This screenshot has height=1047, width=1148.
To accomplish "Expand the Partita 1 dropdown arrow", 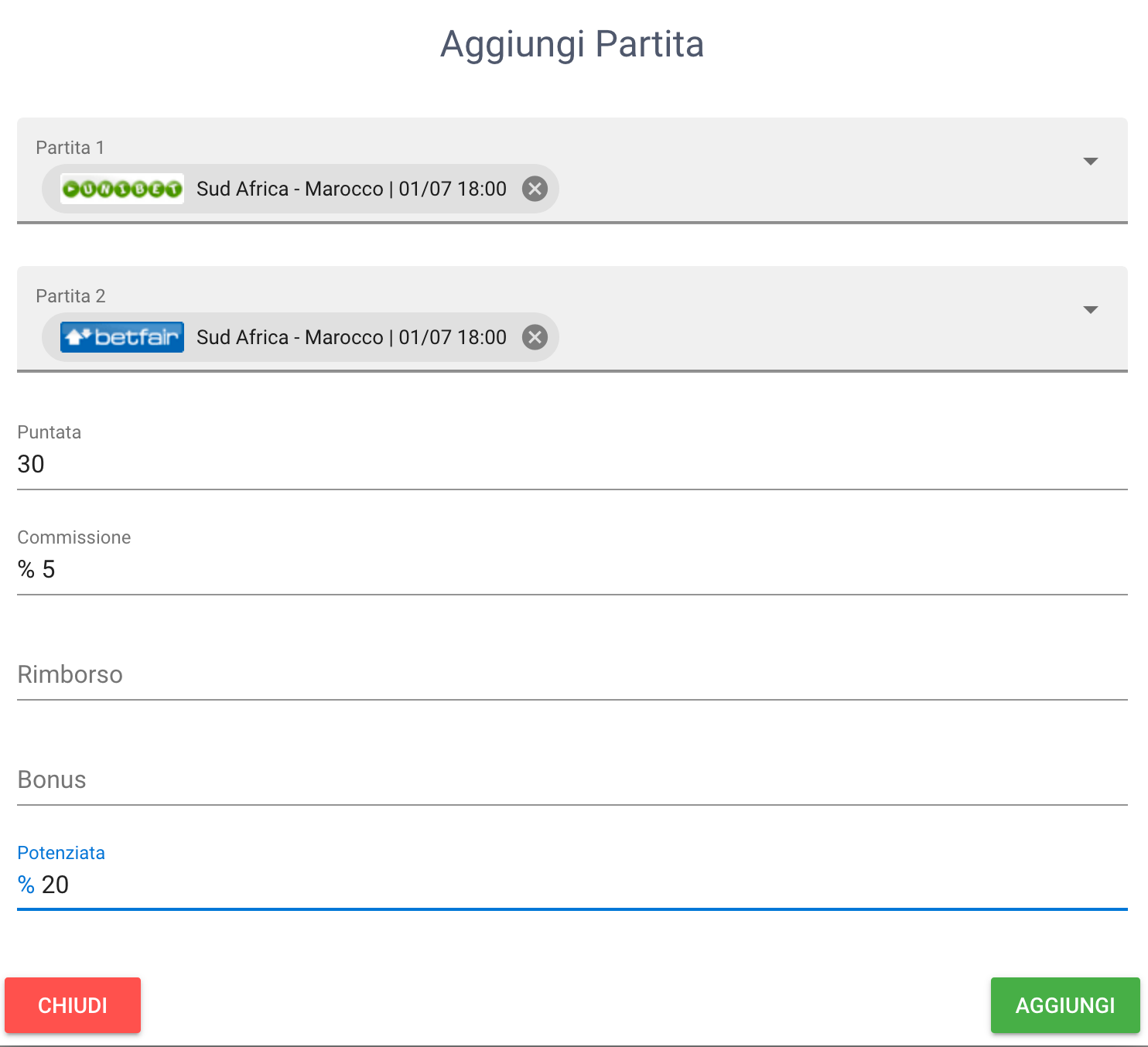I will pyautogui.click(x=1091, y=161).
